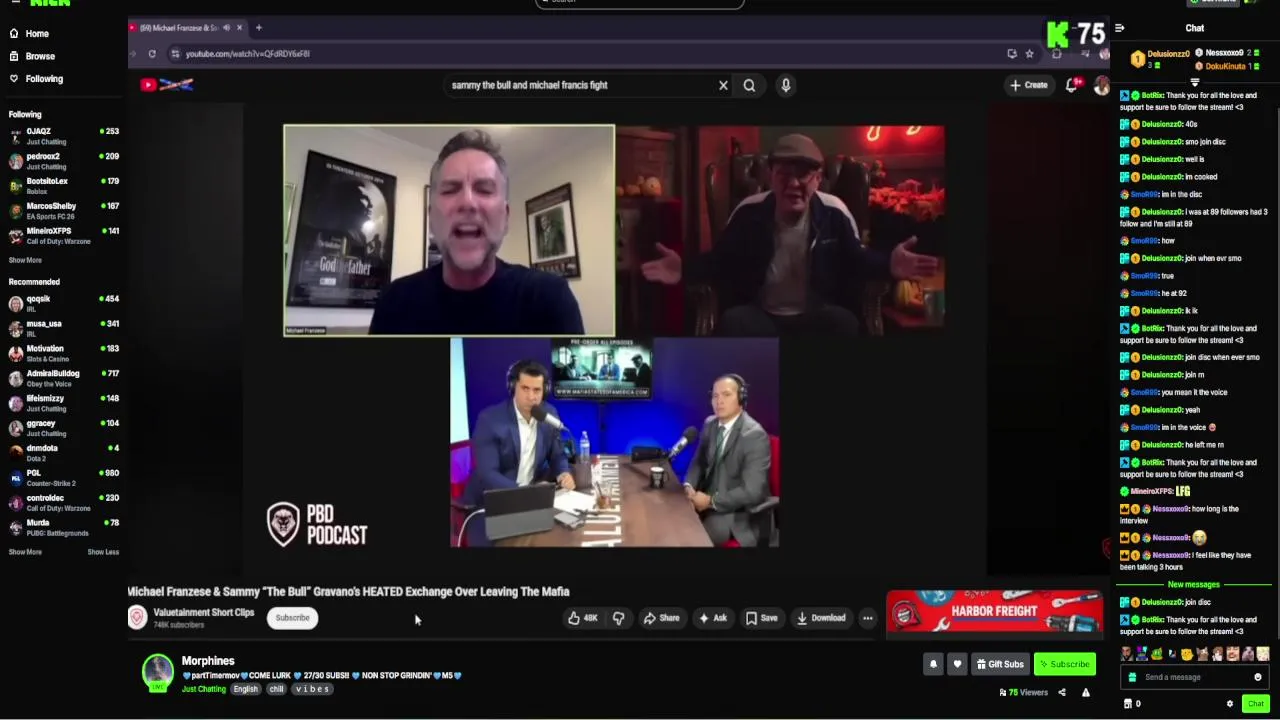1280x720 pixels.
Task: Open new tab in streamed browser
Action: pos(258,27)
